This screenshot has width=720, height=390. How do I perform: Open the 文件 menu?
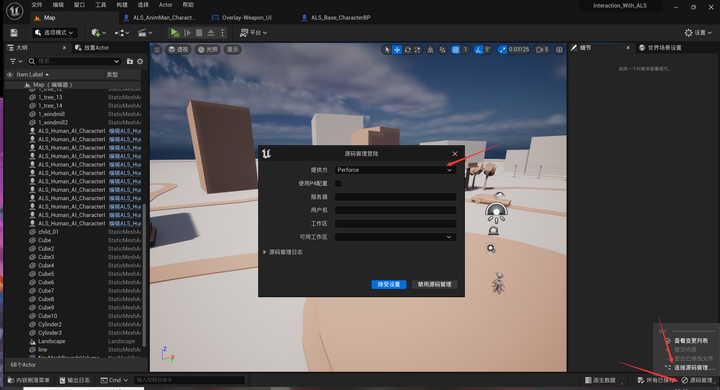37,5
